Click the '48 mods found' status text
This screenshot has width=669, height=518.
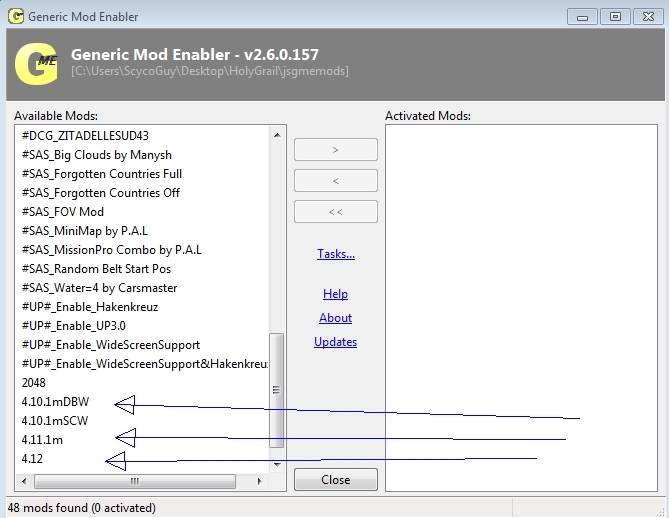coord(81,508)
